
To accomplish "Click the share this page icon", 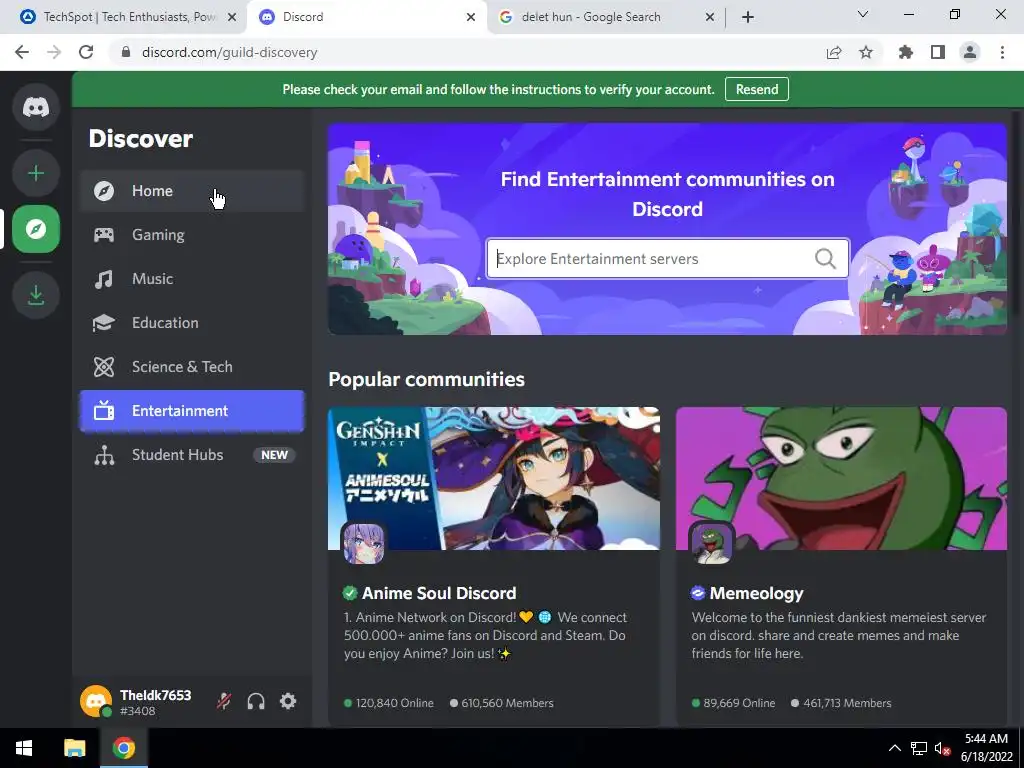I will tap(834, 52).
